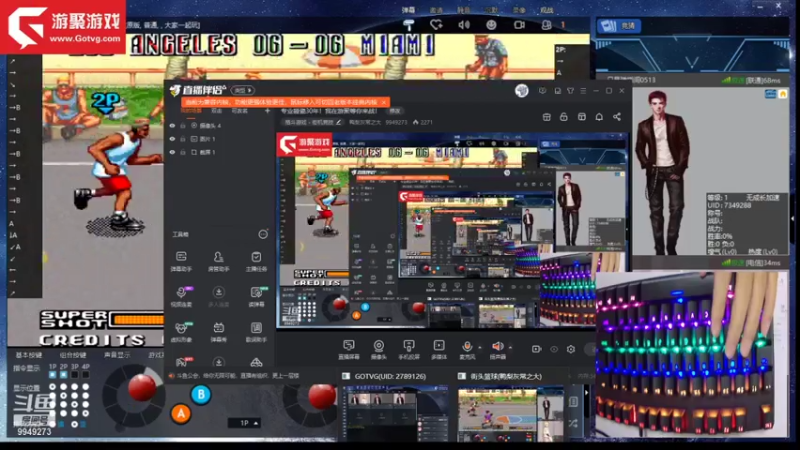Open the 虚拟形象 tool icon
The height and width of the screenshot is (450, 800).
[x=181, y=331]
